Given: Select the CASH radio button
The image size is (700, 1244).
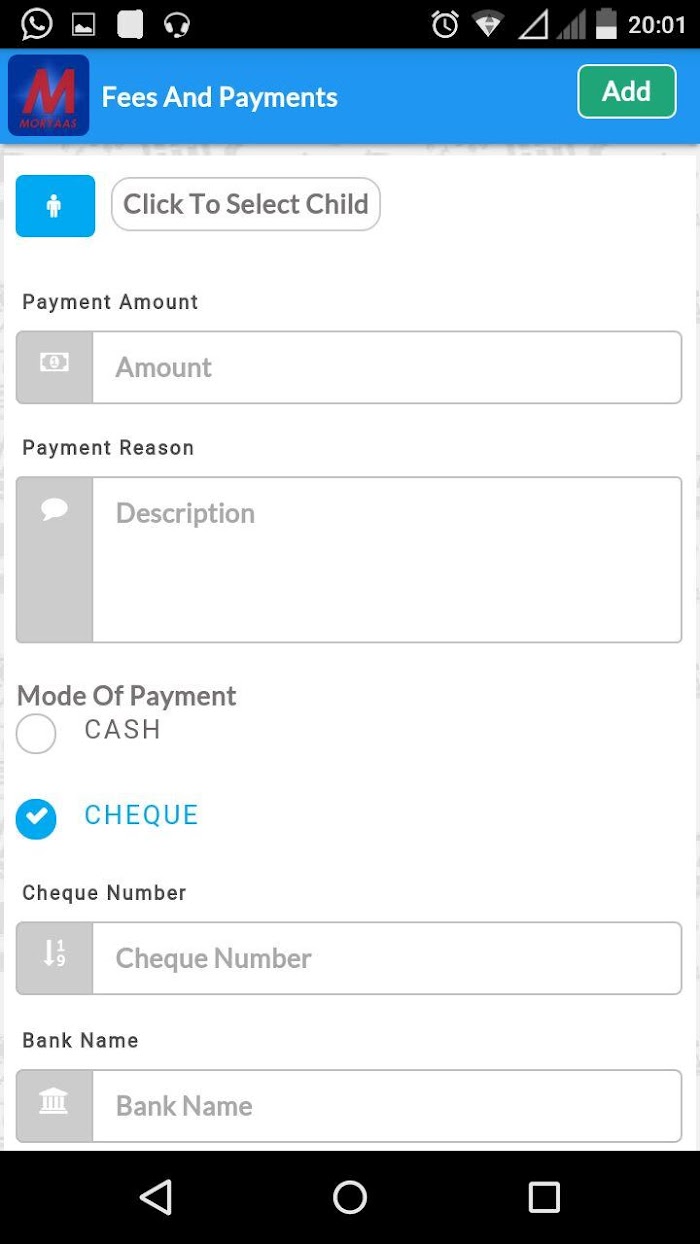Looking at the screenshot, I should coord(36,734).
